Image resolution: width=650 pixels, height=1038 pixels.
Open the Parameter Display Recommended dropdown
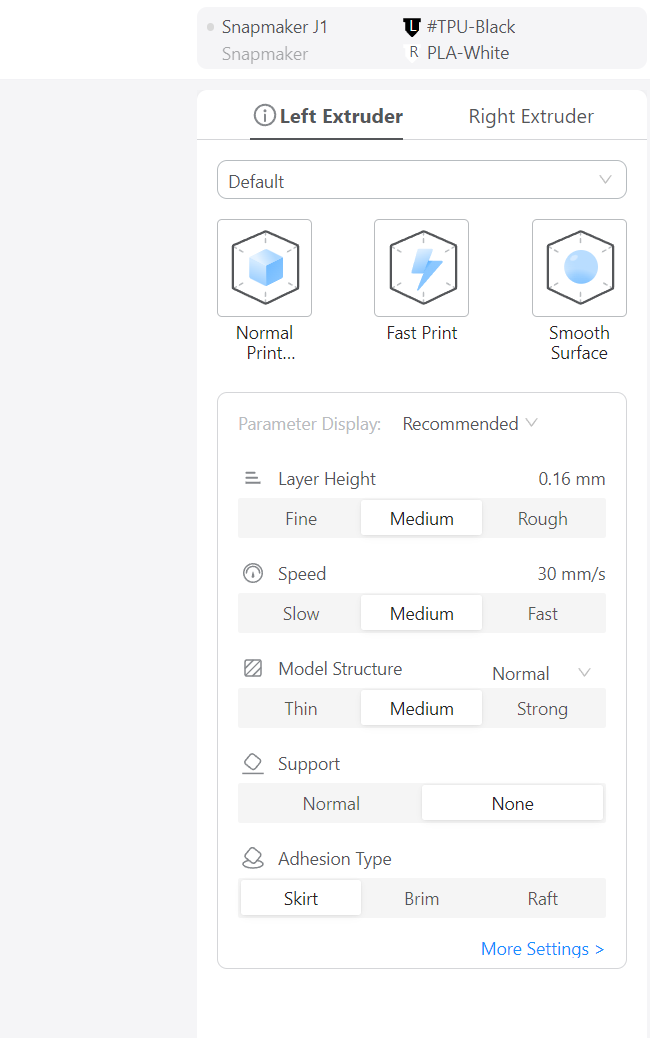pos(469,423)
